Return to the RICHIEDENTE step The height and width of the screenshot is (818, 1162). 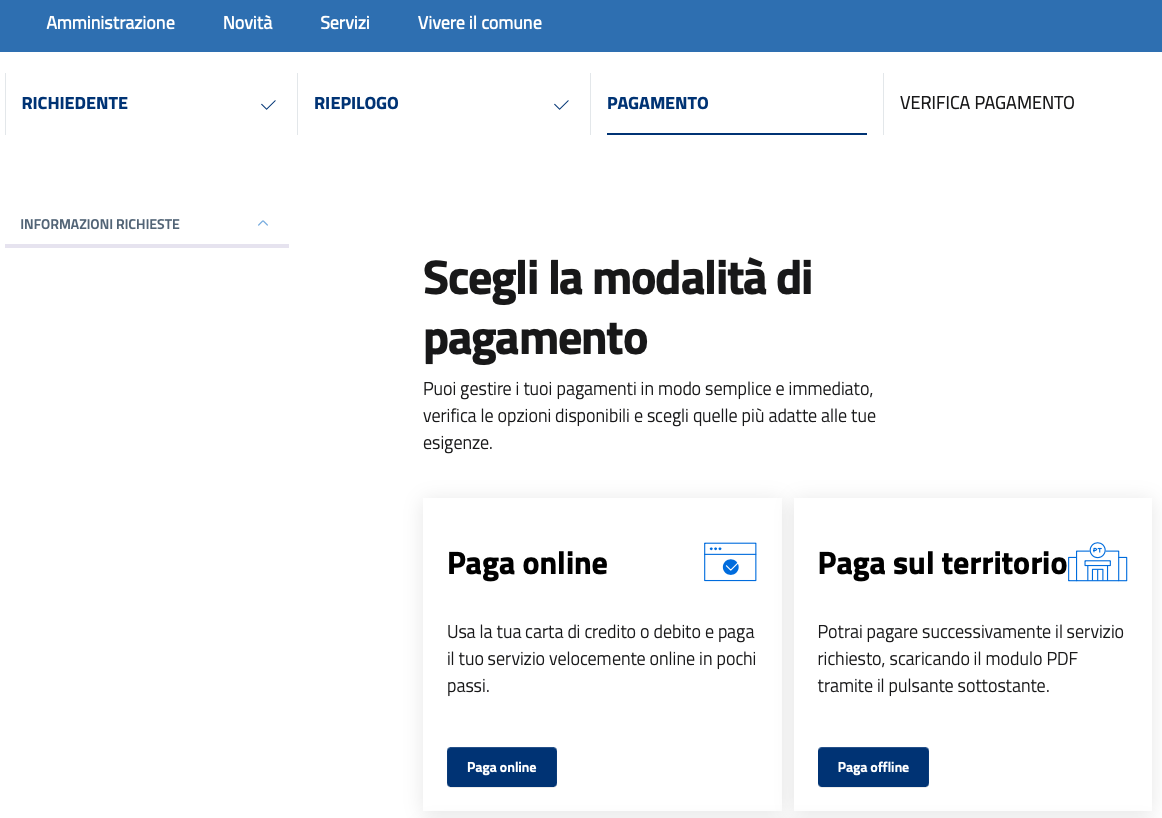tap(75, 103)
